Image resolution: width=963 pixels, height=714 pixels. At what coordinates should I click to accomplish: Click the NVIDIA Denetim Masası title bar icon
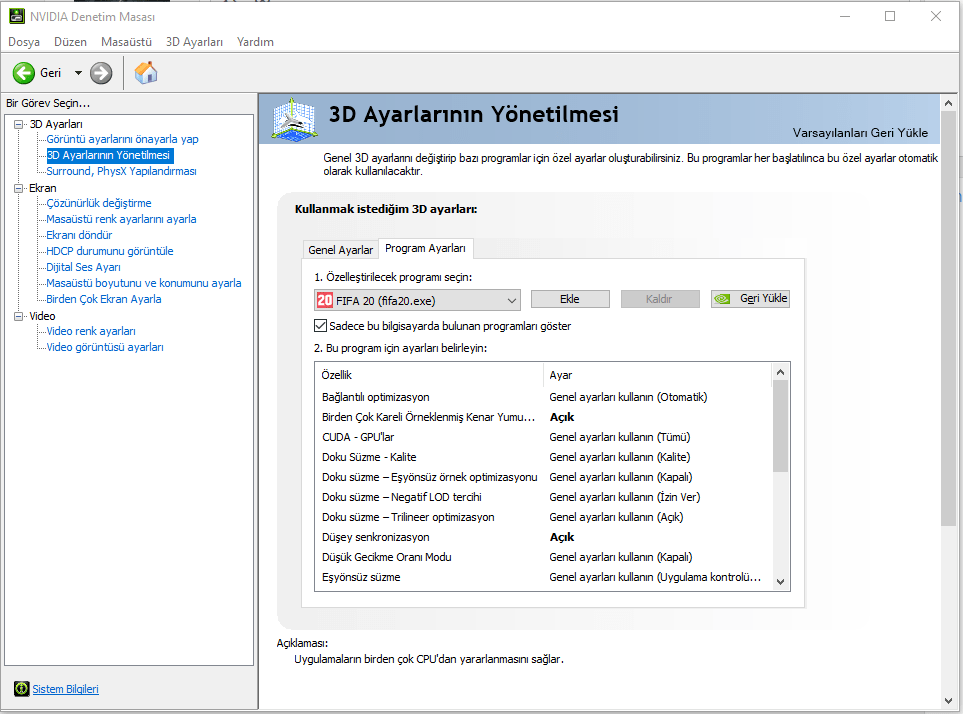pyautogui.click(x=17, y=17)
